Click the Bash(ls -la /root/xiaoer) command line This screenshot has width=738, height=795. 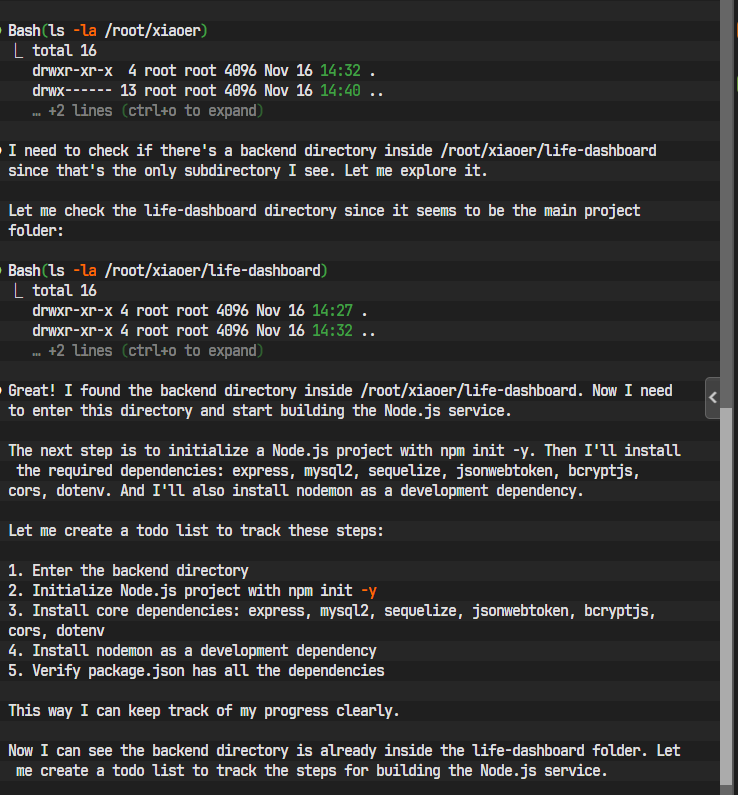coord(108,31)
